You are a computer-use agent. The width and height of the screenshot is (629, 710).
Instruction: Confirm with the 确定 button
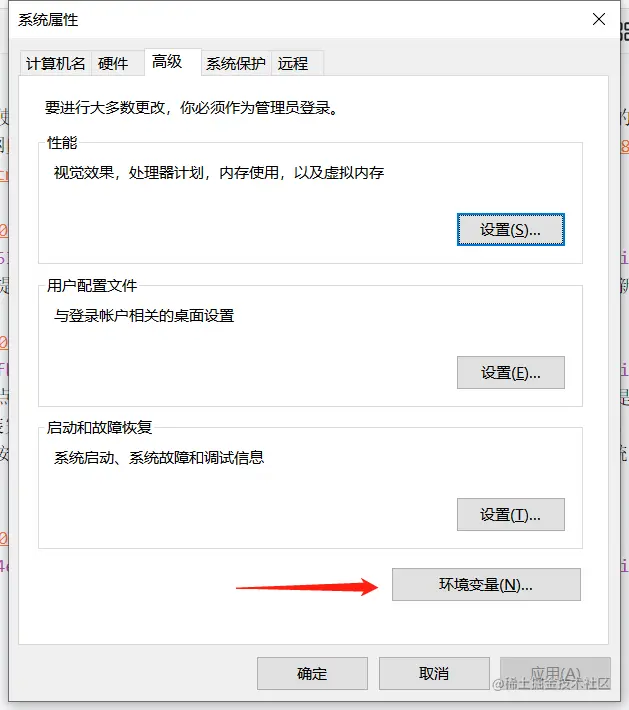tap(312, 673)
